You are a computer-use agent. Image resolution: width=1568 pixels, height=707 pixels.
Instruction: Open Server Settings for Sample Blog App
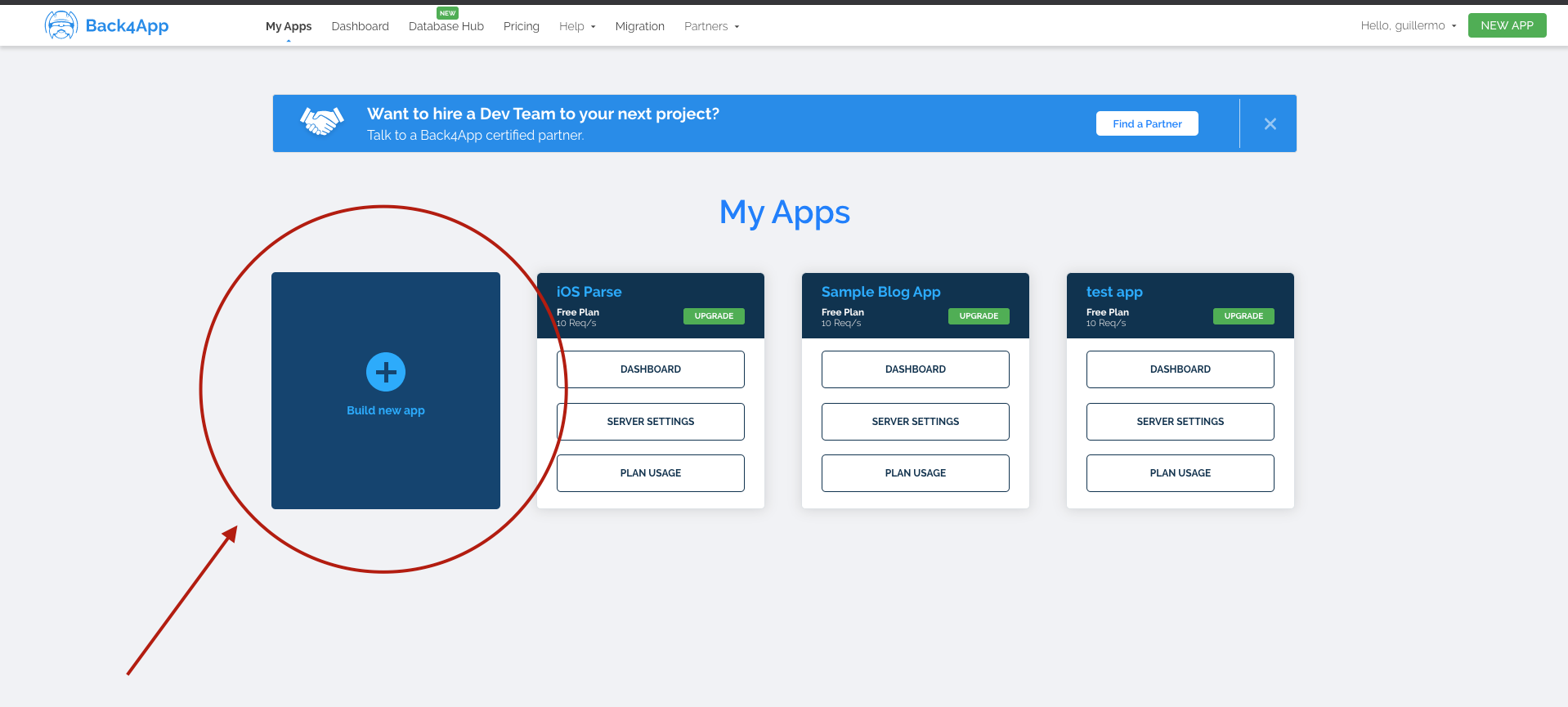click(916, 422)
